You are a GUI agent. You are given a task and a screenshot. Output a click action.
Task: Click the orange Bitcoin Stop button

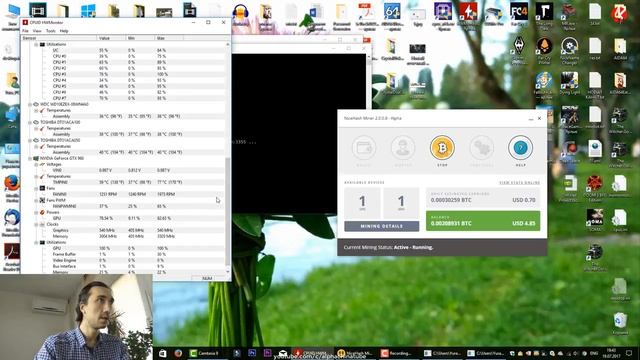click(x=442, y=148)
